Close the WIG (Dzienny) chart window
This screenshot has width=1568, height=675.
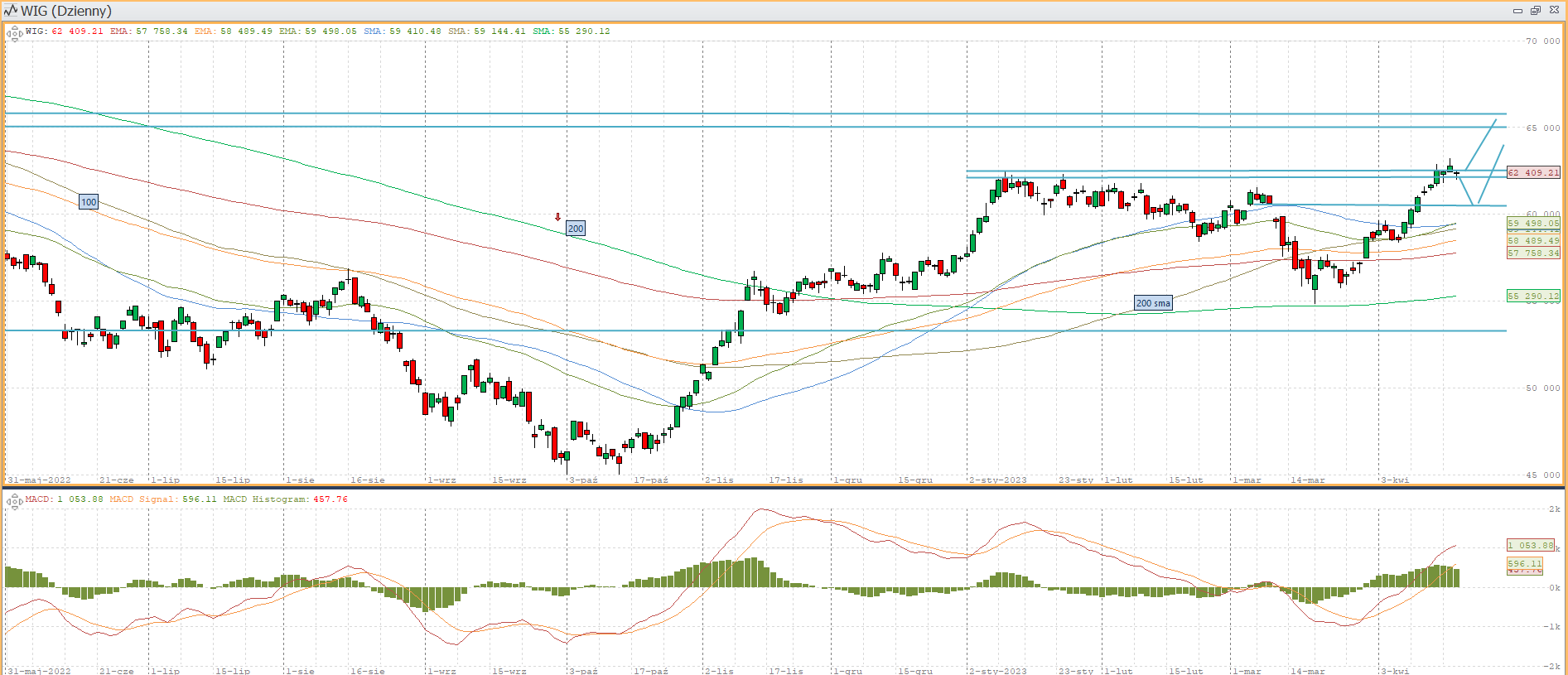coord(1554,11)
